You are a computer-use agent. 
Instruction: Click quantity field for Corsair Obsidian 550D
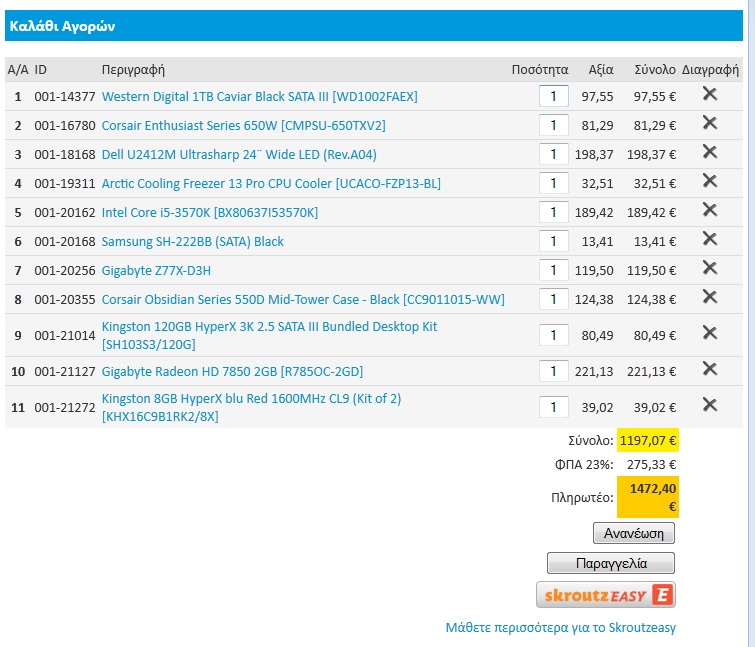tap(553, 299)
